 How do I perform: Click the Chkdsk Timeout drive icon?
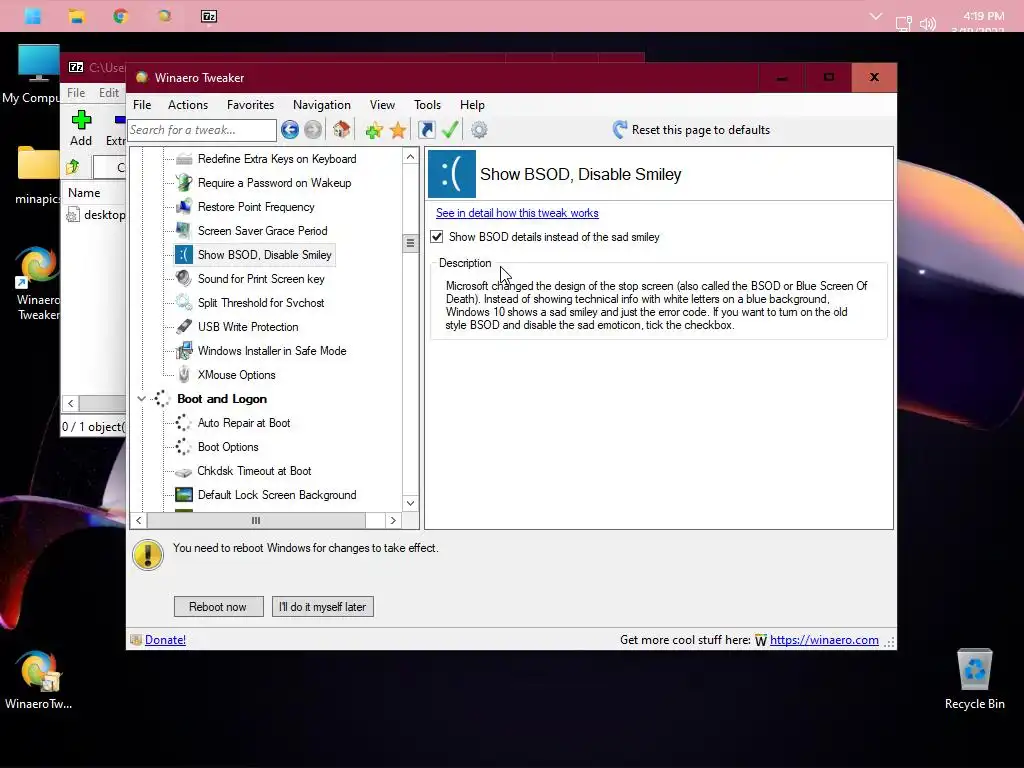pos(184,472)
